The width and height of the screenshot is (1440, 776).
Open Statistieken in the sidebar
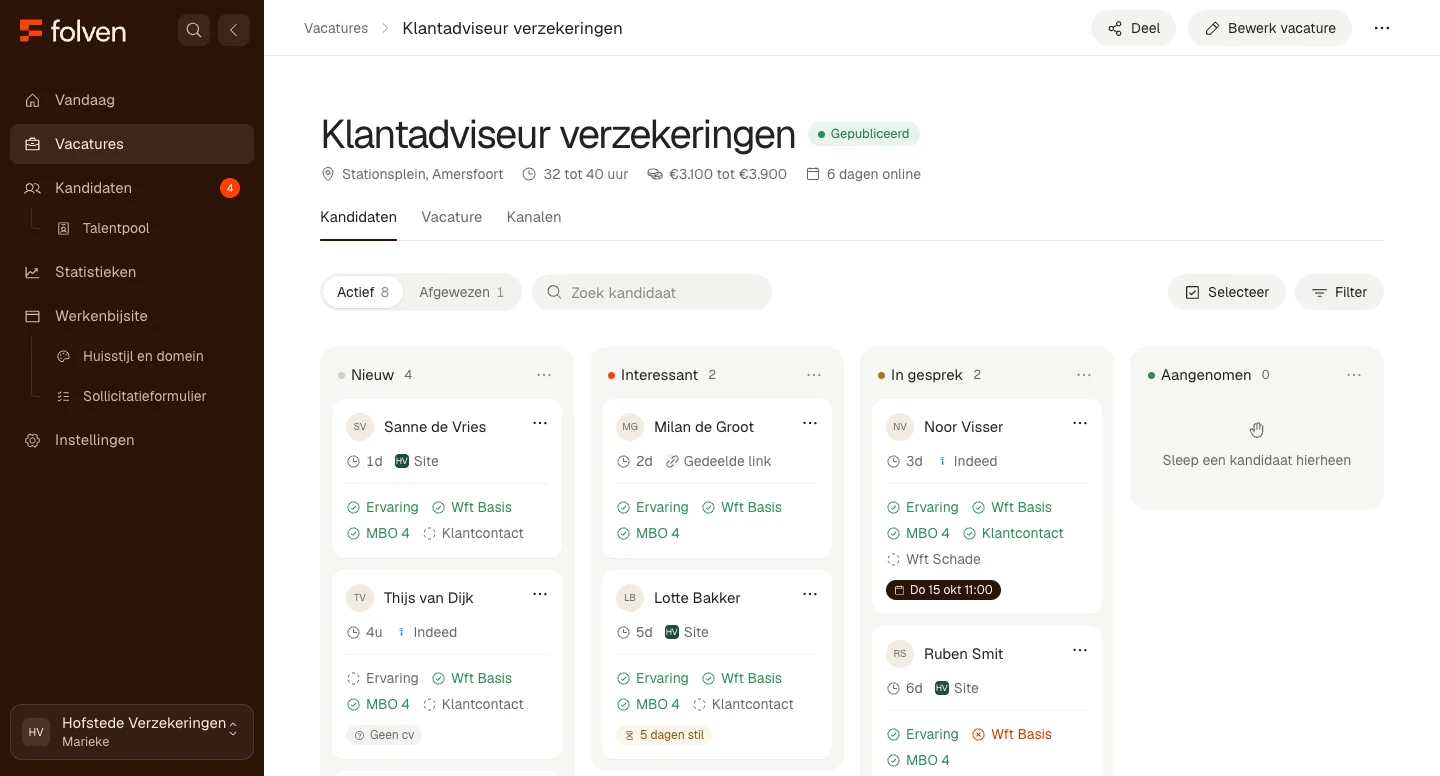(x=132, y=272)
